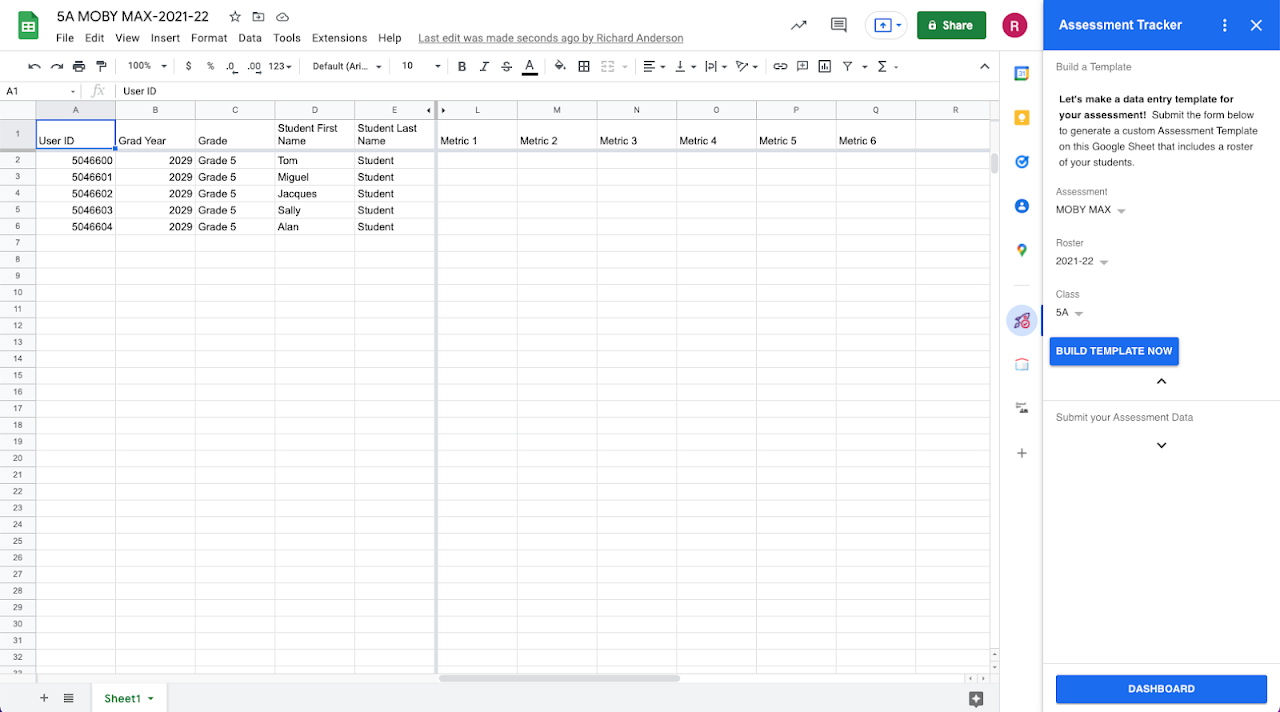Click the Redo arrow in toolbar
This screenshot has width=1280, height=712.
click(x=57, y=66)
